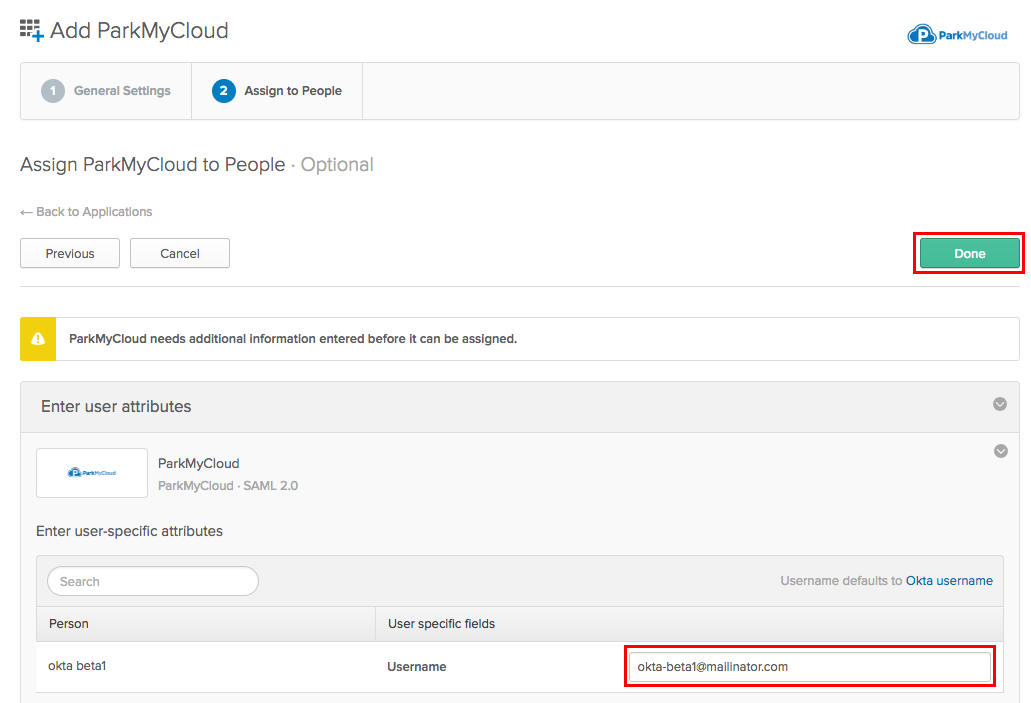Click the yellow warning icon
The width and height of the screenshot is (1031, 703).
pos(38,339)
